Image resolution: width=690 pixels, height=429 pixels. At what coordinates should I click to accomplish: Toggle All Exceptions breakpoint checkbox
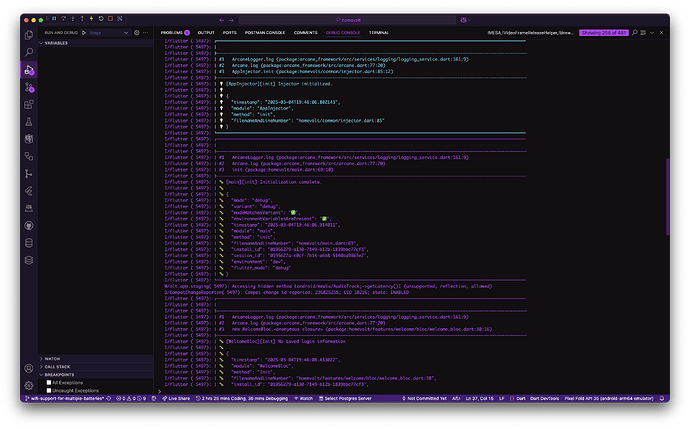coord(49,383)
